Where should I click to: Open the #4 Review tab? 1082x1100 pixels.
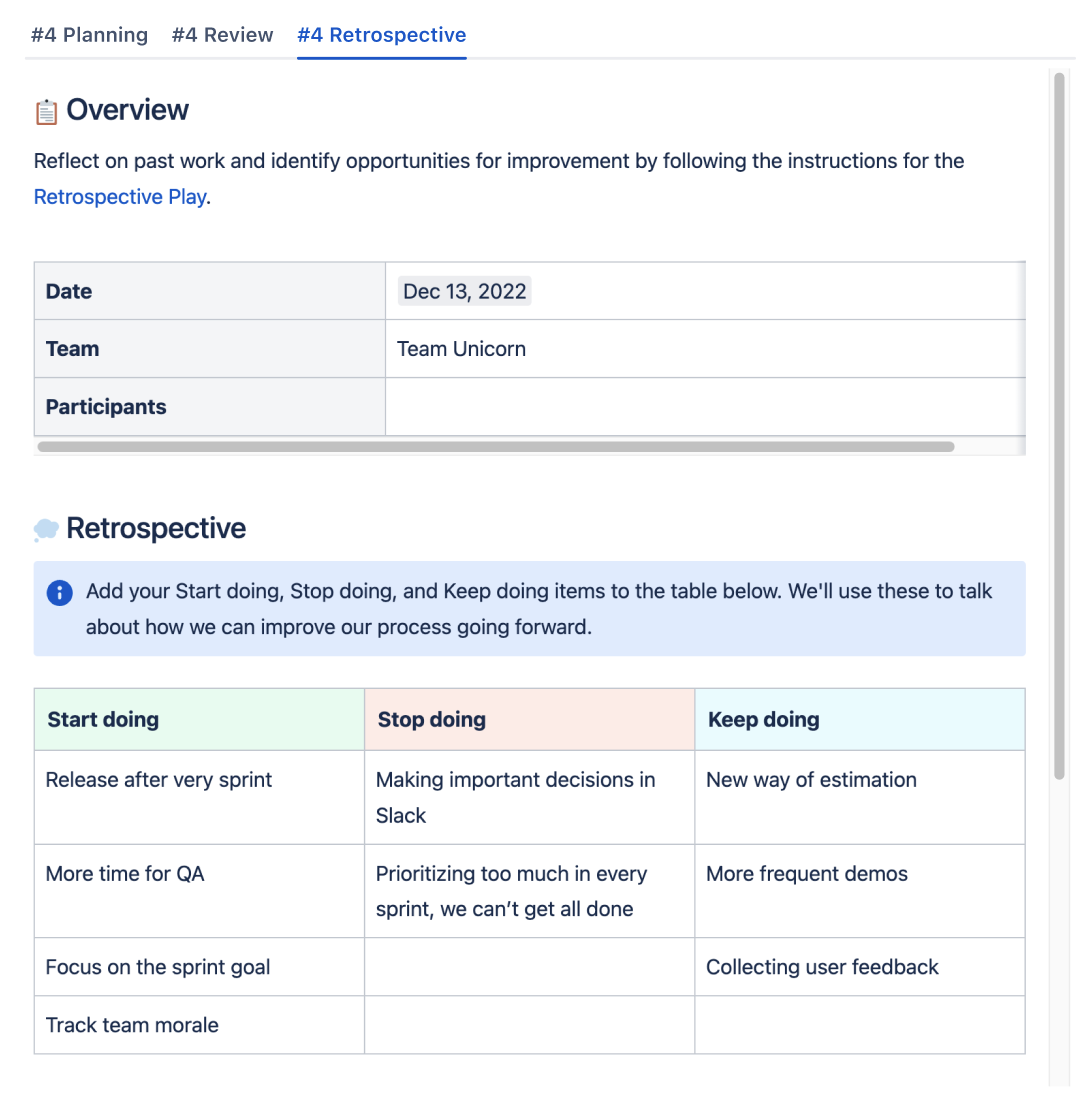[222, 35]
